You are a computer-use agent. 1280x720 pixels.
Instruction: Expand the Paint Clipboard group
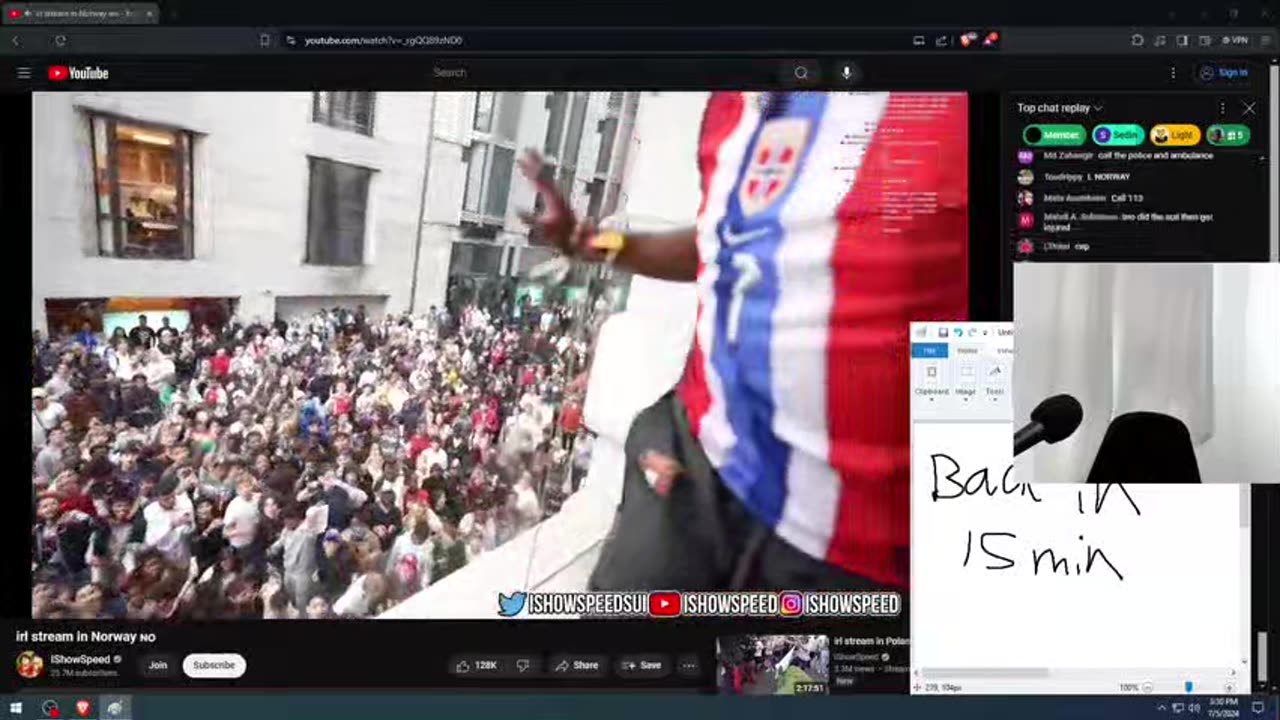click(x=931, y=380)
